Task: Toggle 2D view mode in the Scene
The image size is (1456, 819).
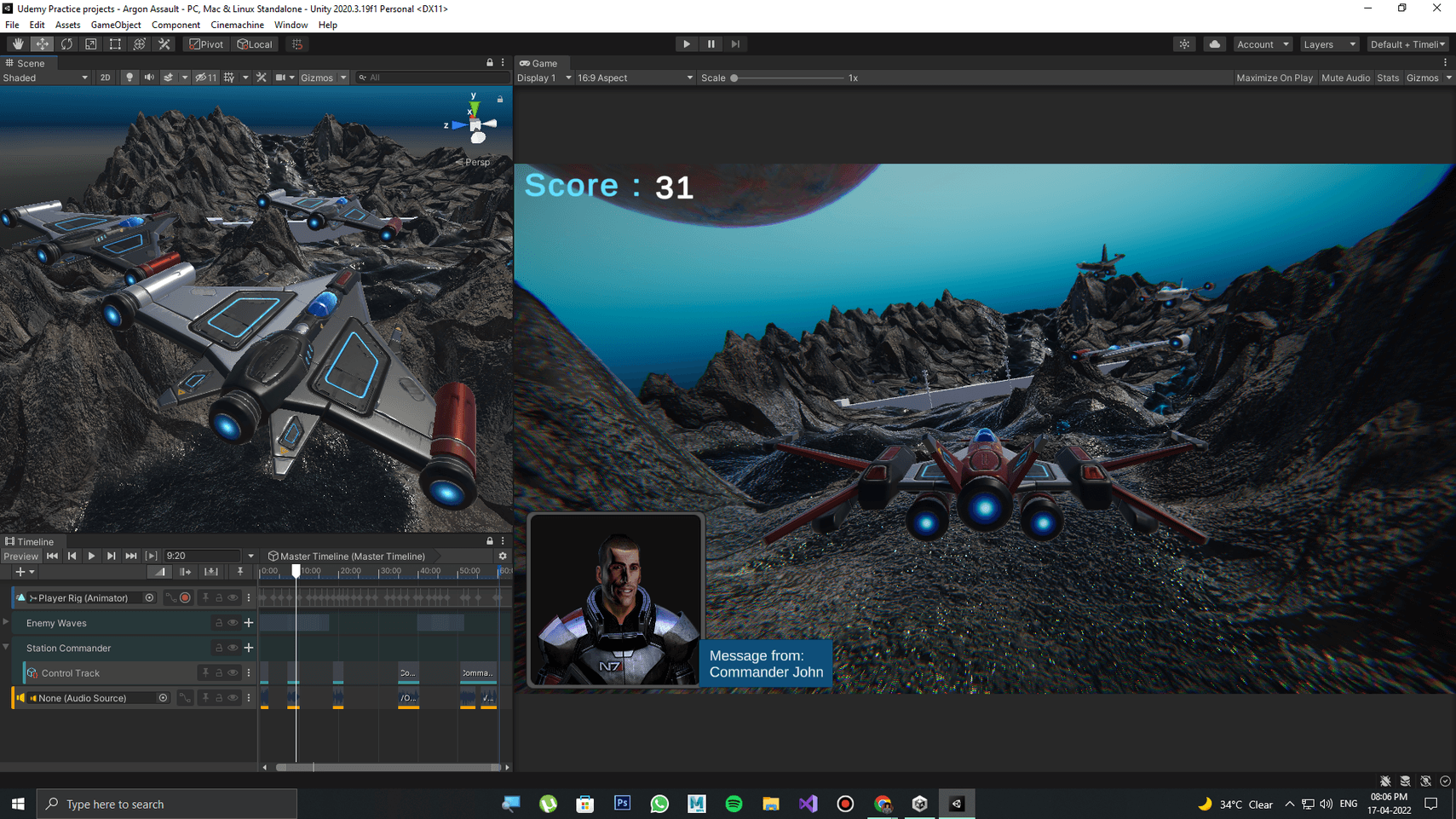Action: point(105,78)
